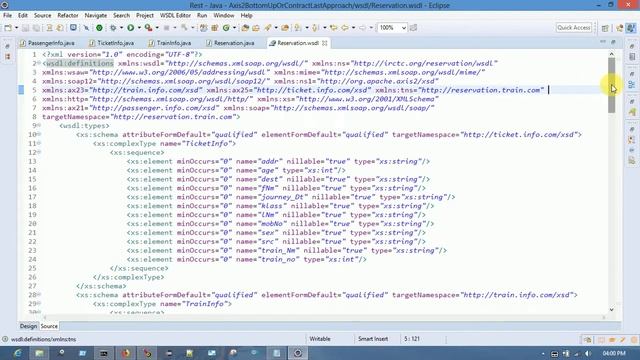The height and width of the screenshot is (360, 640).
Task: Click the Search flashlight icon in toolbar
Action: [x=268, y=28]
